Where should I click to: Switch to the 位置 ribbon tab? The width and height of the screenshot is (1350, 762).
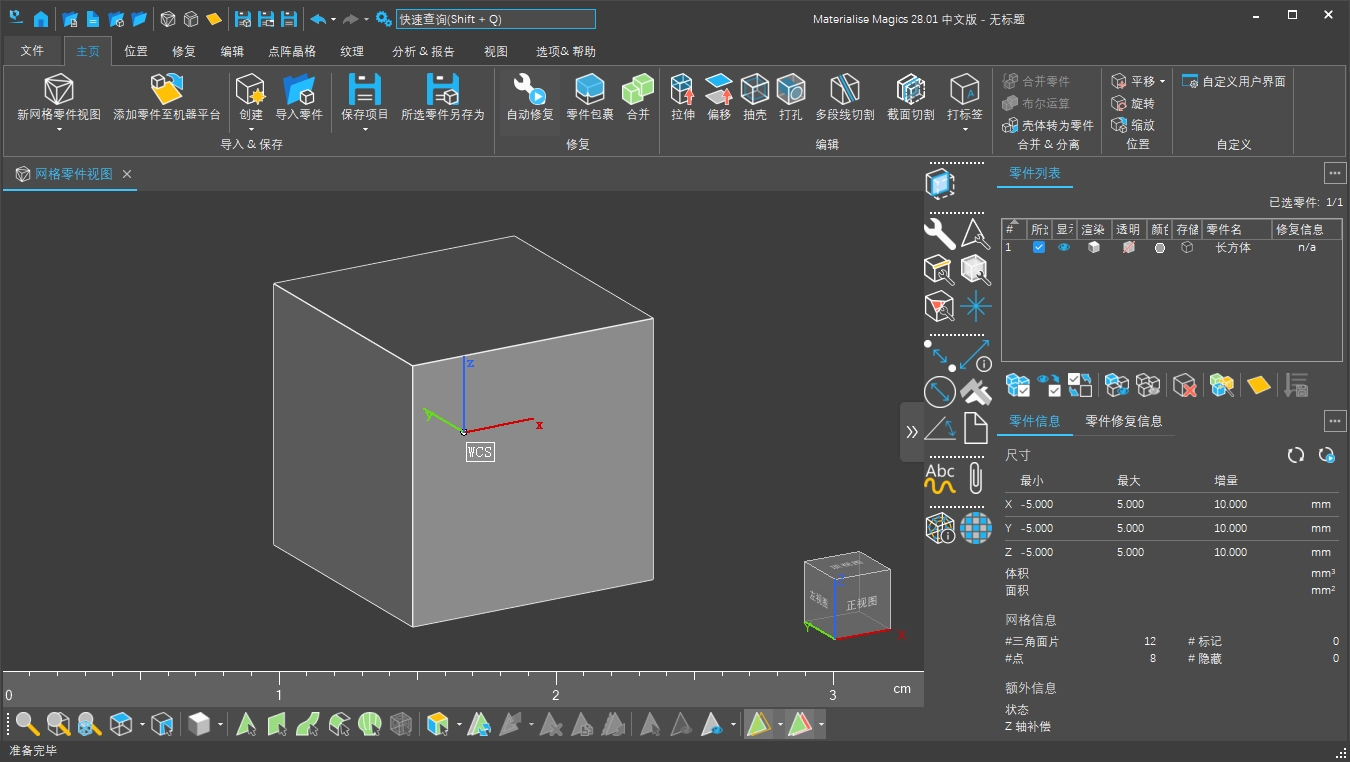click(136, 50)
